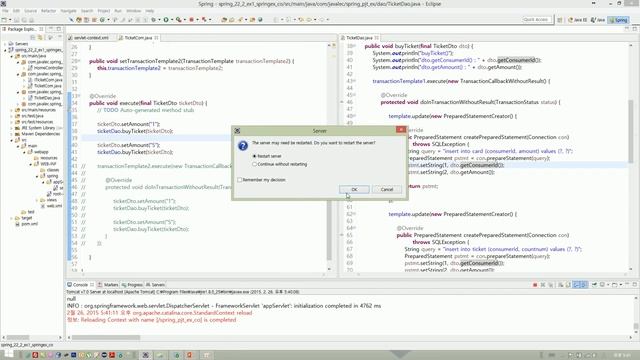Close the Server dialog with X
Screen dimensions: 640x360
400,130
